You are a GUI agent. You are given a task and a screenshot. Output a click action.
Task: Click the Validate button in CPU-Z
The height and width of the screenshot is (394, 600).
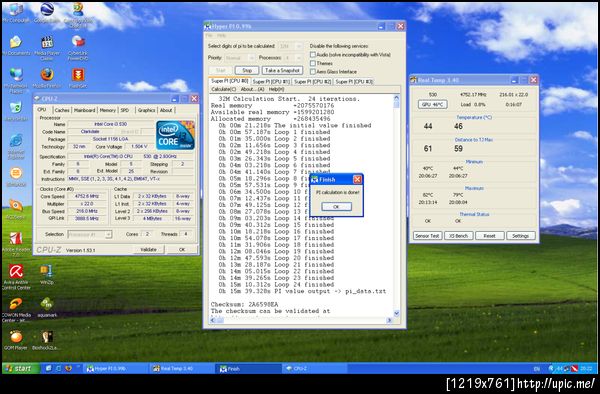coord(148,249)
